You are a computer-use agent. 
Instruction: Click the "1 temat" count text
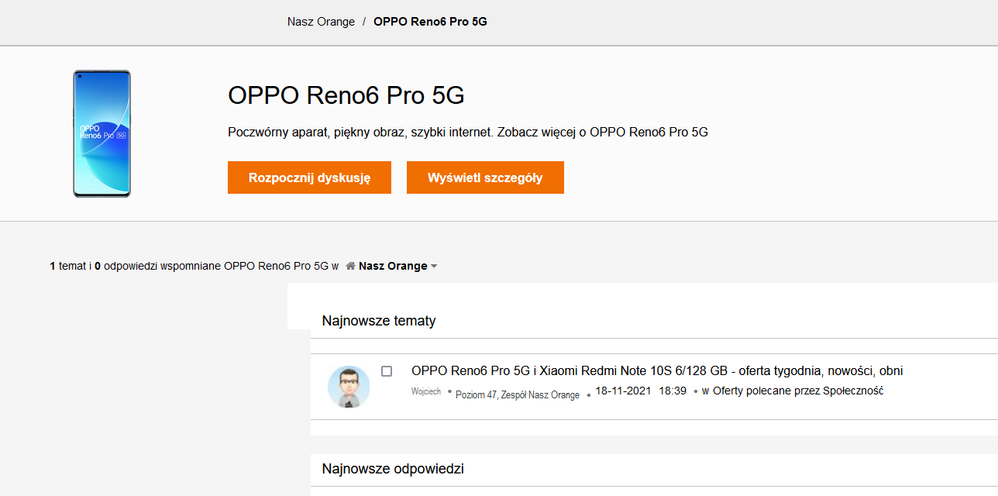pyautogui.click(x=68, y=267)
